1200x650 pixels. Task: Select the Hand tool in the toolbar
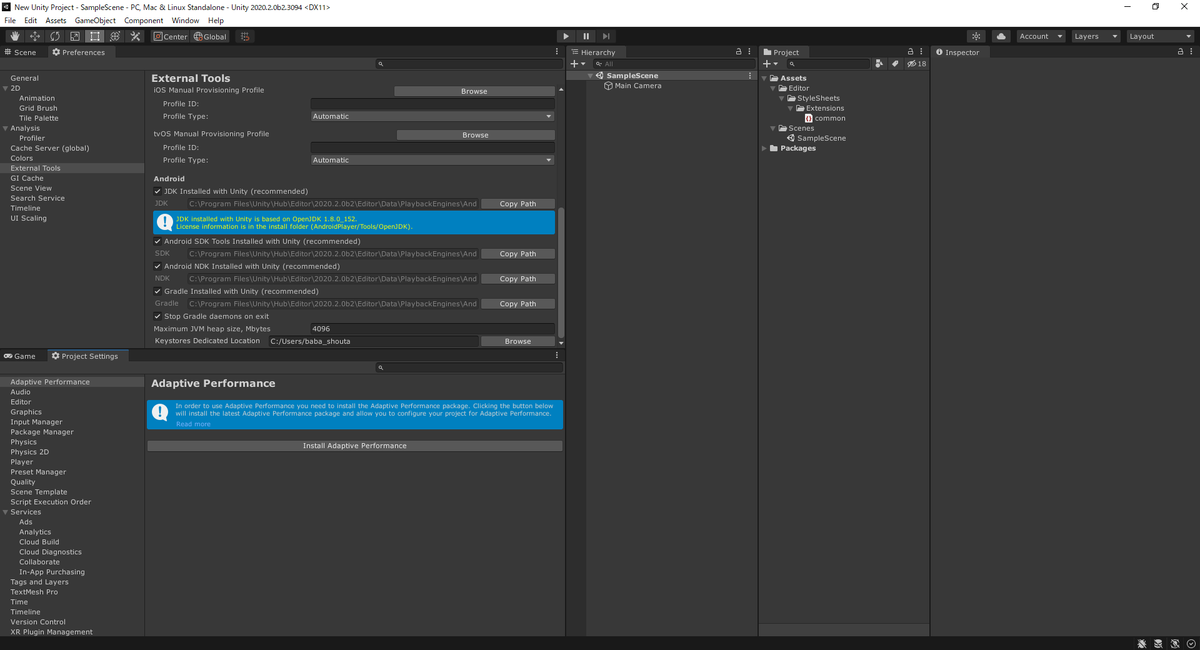(x=14, y=36)
